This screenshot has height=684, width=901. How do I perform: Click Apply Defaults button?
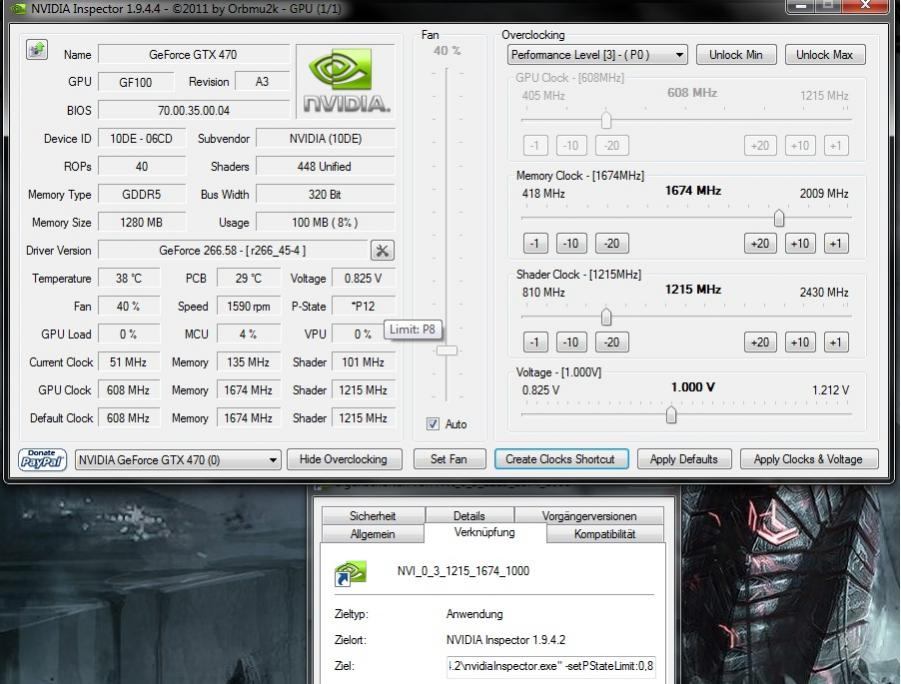(x=684, y=459)
